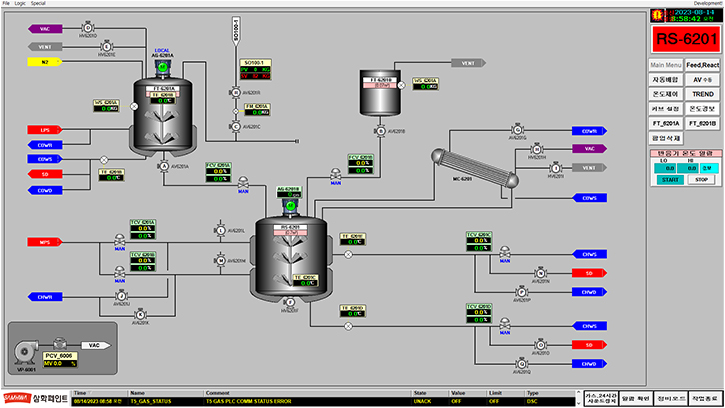Select valve AV6201Q symbol
The image size is (725, 408).
pyautogui.click(x=522, y=364)
